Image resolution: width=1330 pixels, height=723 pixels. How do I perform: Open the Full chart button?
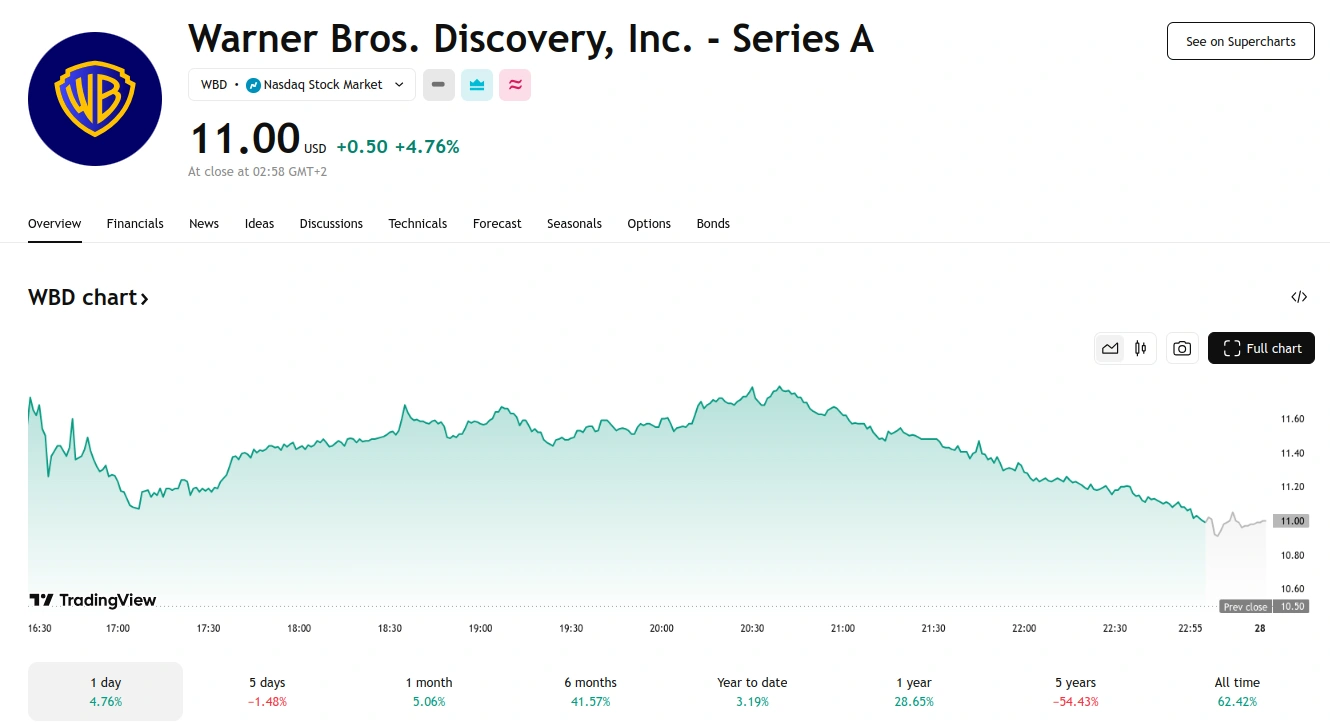[x=1261, y=348]
